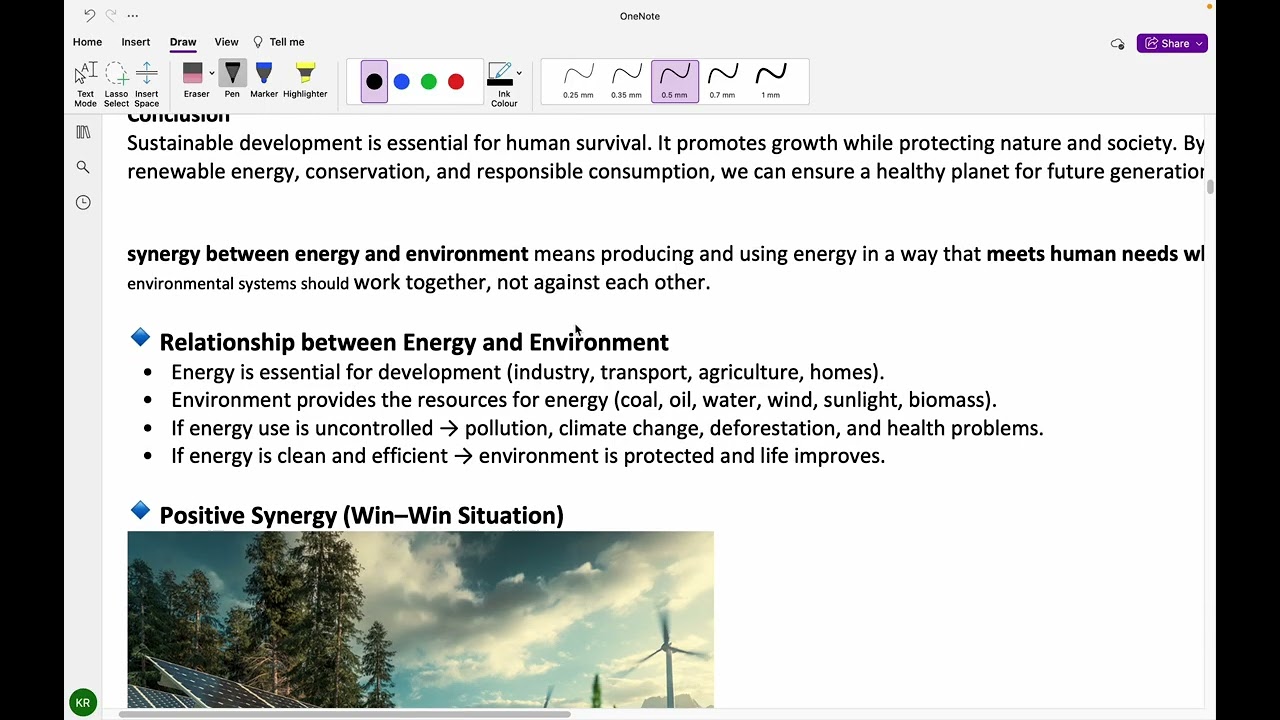Set pen thickness to 0.35 mm
This screenshot has height=720, width=1280.
(x=626, y=81)
